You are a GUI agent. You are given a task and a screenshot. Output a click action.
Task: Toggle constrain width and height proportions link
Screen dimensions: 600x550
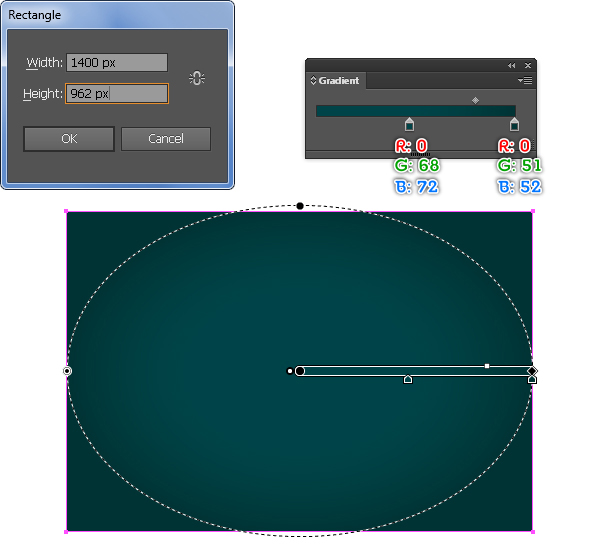(197, 78)
